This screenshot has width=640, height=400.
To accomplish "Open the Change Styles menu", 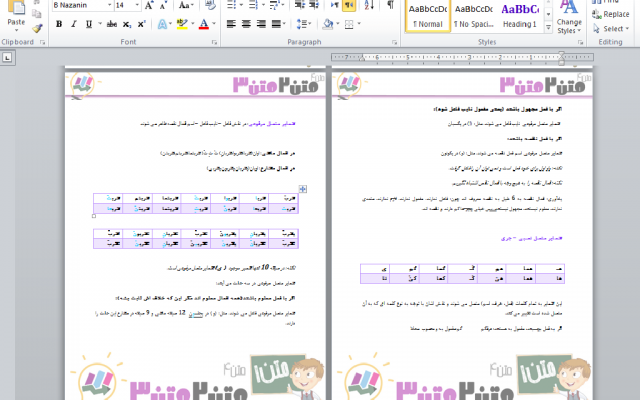I will pyautogui.click(x=569, y=17).
